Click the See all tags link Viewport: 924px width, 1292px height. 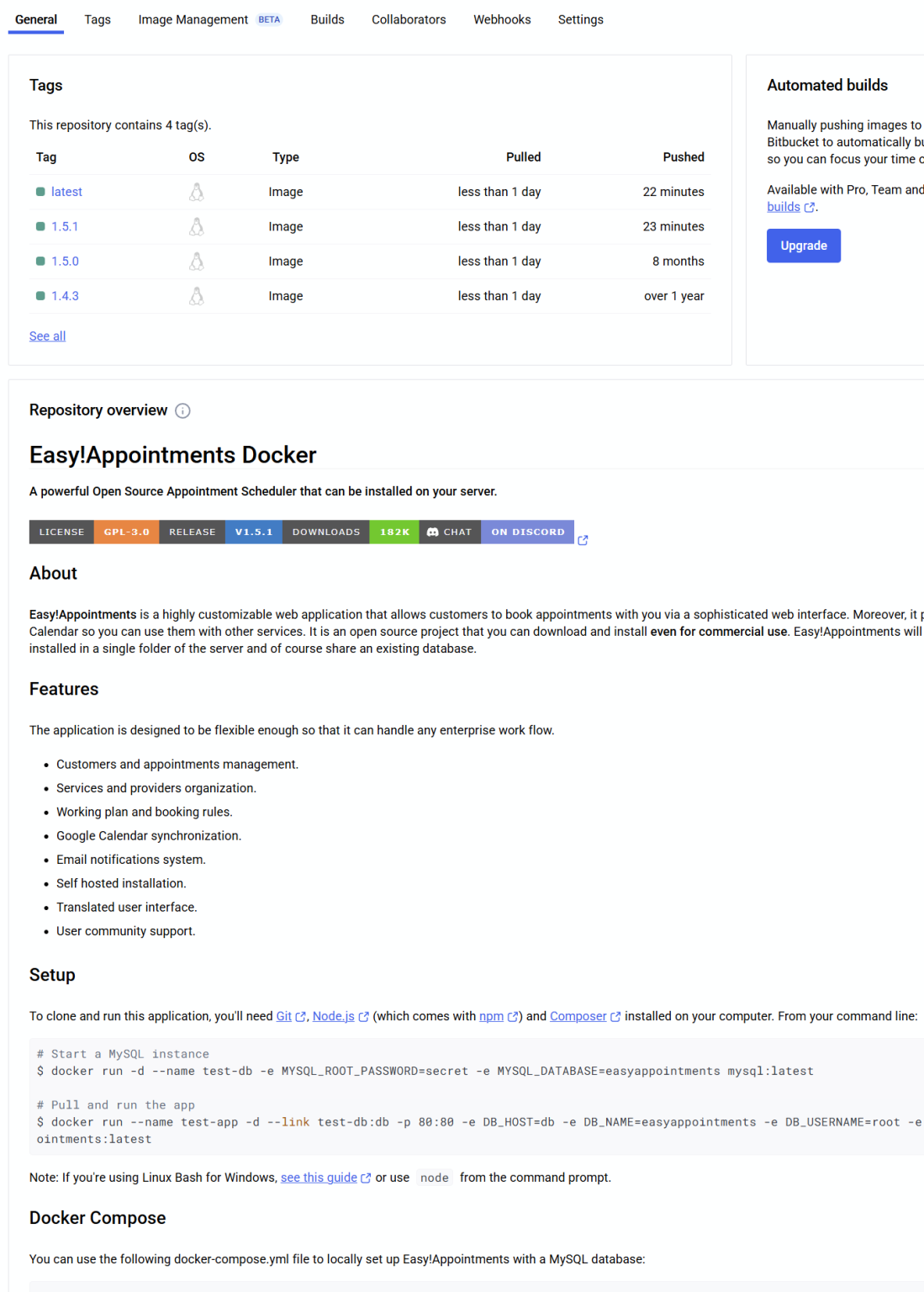47,336
